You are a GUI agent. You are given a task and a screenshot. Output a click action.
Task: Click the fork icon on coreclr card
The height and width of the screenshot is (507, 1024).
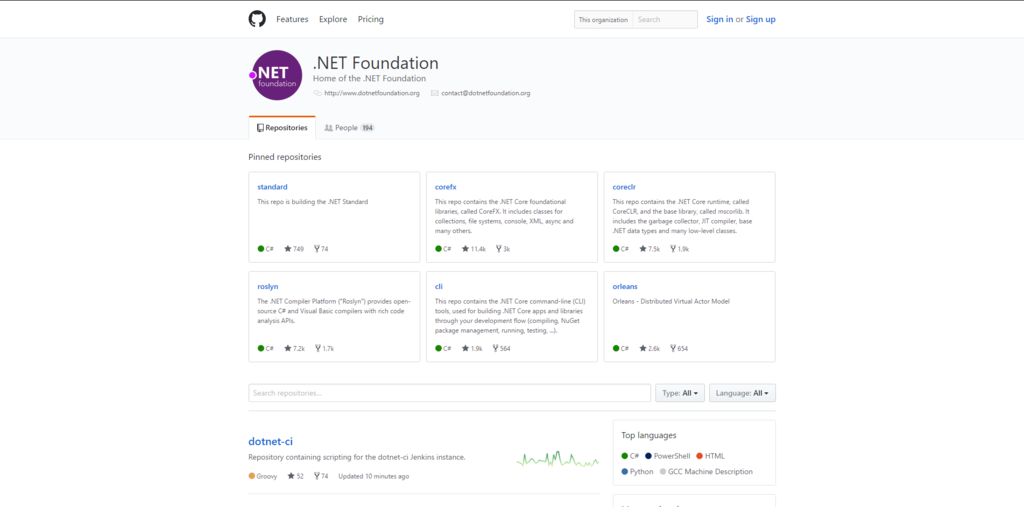point(673,249)
